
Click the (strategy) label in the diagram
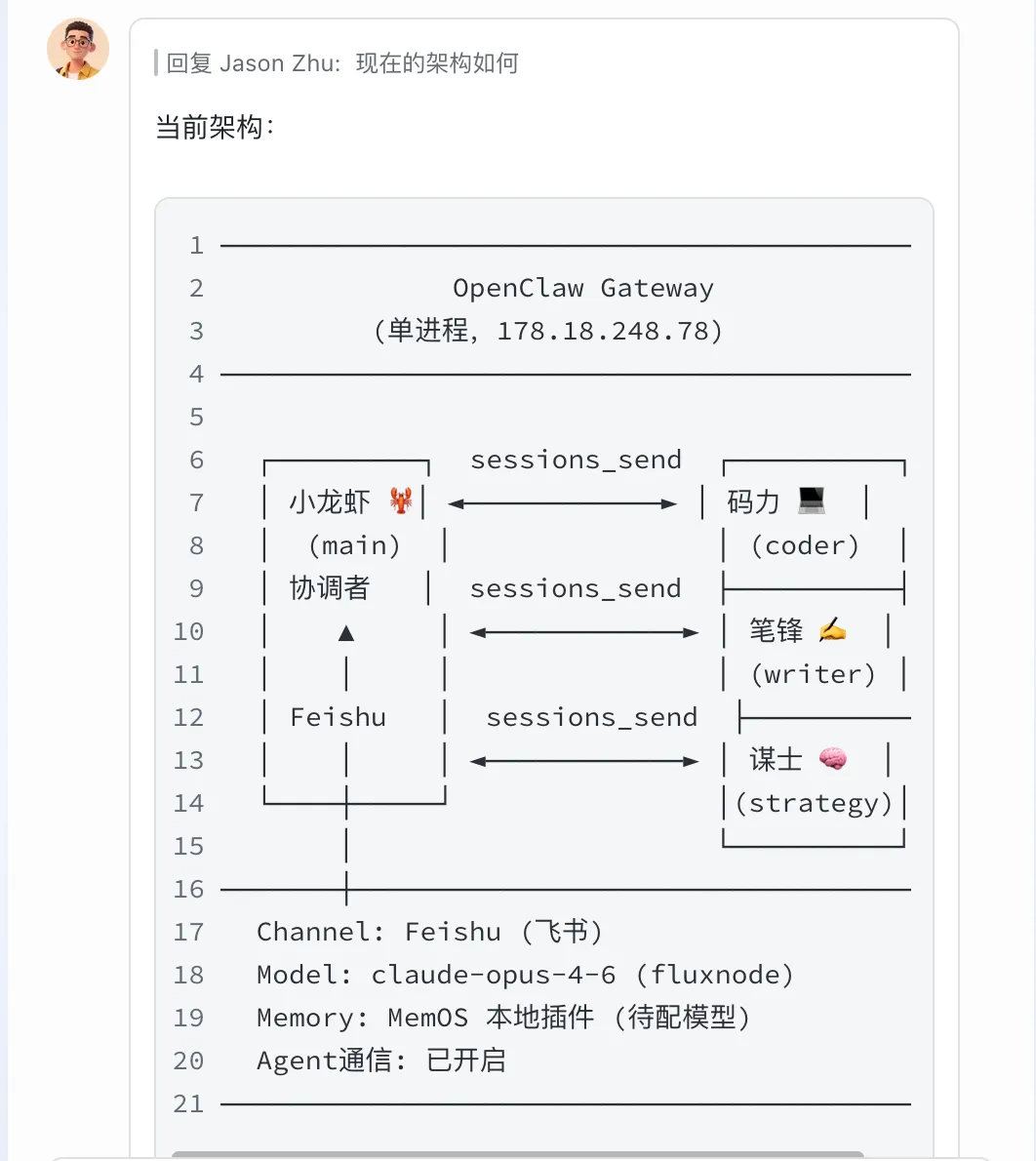[x=814, y=803]
